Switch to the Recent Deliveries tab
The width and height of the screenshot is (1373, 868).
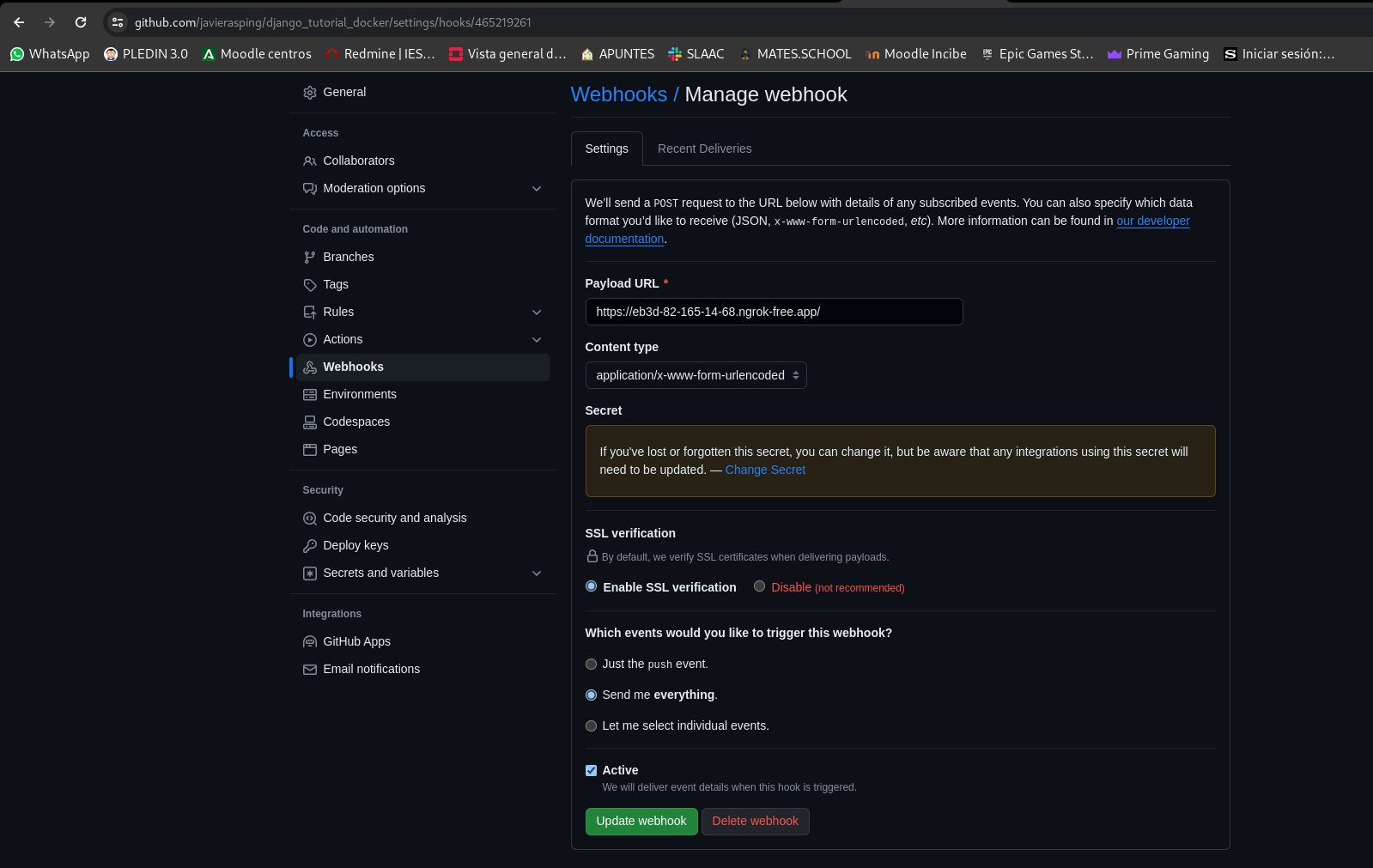704,149
